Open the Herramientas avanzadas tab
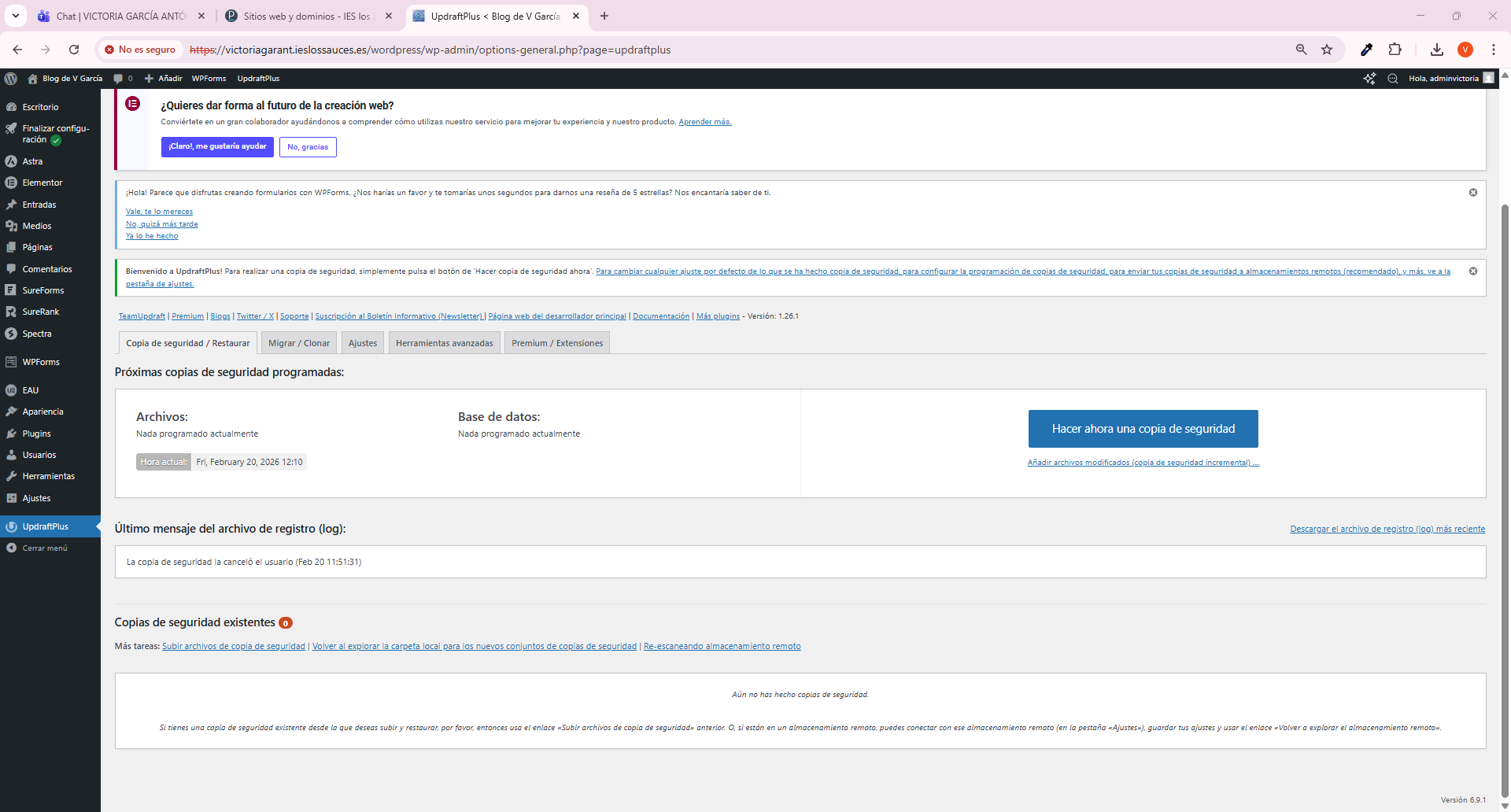The image size is (1511, 812). click(x=444, y=343)
